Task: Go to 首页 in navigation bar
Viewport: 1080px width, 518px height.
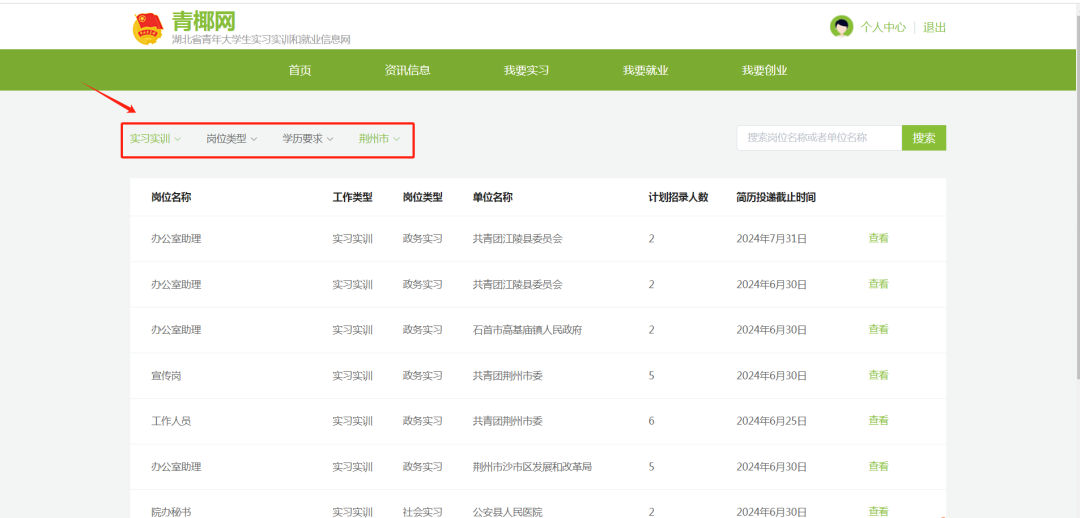Action: click(300, 70)
